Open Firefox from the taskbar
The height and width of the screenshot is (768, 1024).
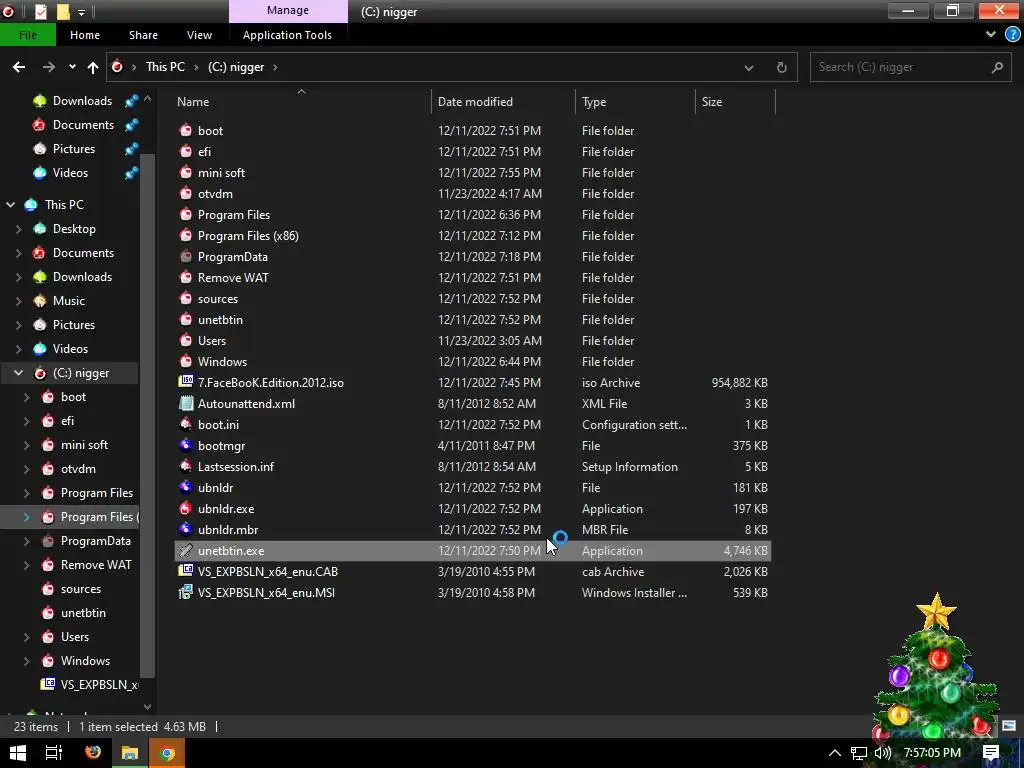coord(93,753)
